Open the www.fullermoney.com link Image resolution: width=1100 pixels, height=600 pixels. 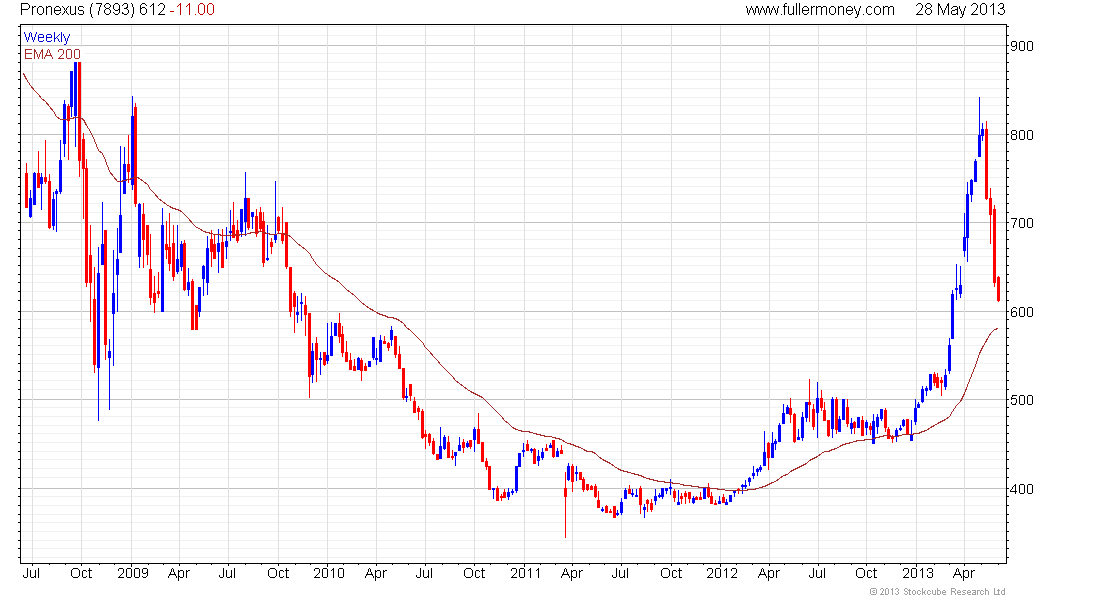(x=819, y=10)
